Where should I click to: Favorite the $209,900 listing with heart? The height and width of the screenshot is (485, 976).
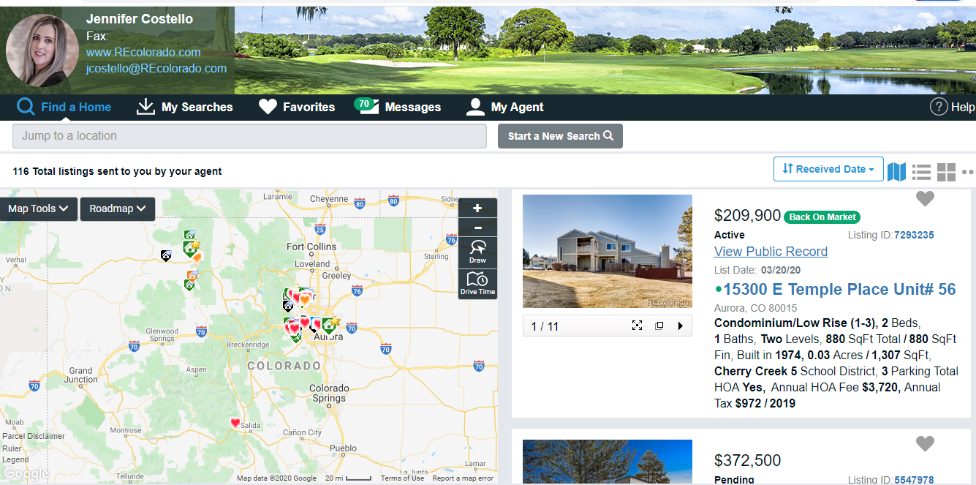(x=925, y=199)
